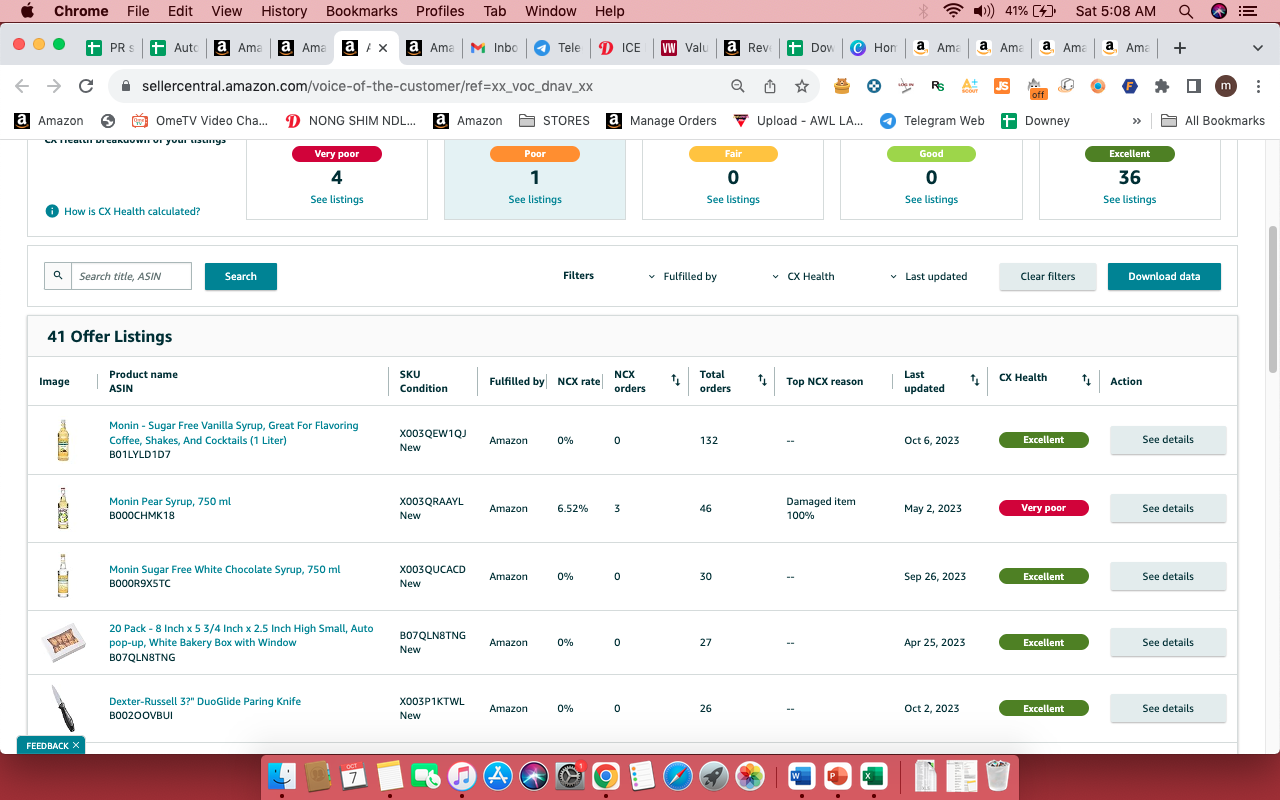
Task: Open How is CX Health calculated link
Action: [x=132, y=212]
